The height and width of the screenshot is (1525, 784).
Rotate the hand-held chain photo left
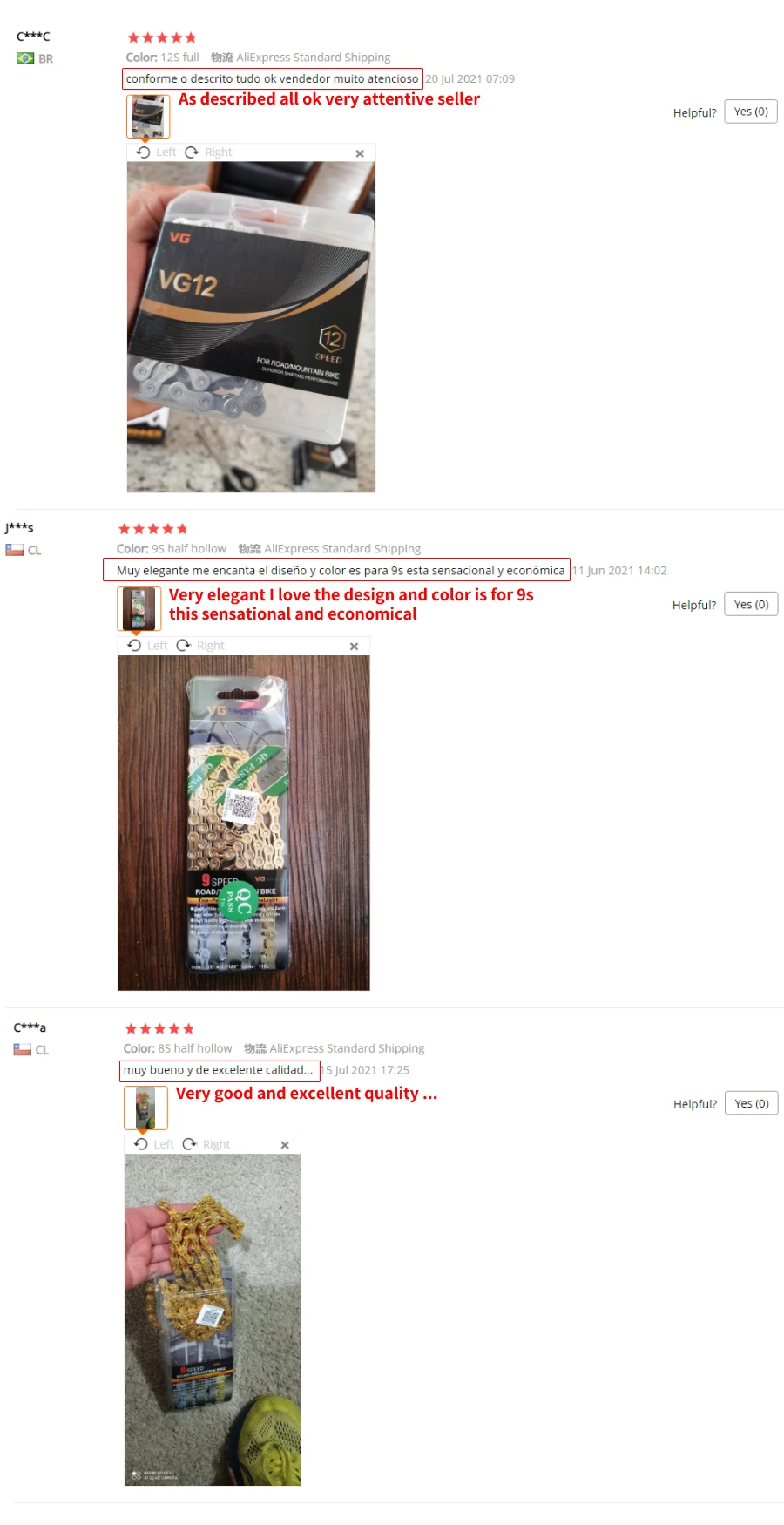(154, 1144)
